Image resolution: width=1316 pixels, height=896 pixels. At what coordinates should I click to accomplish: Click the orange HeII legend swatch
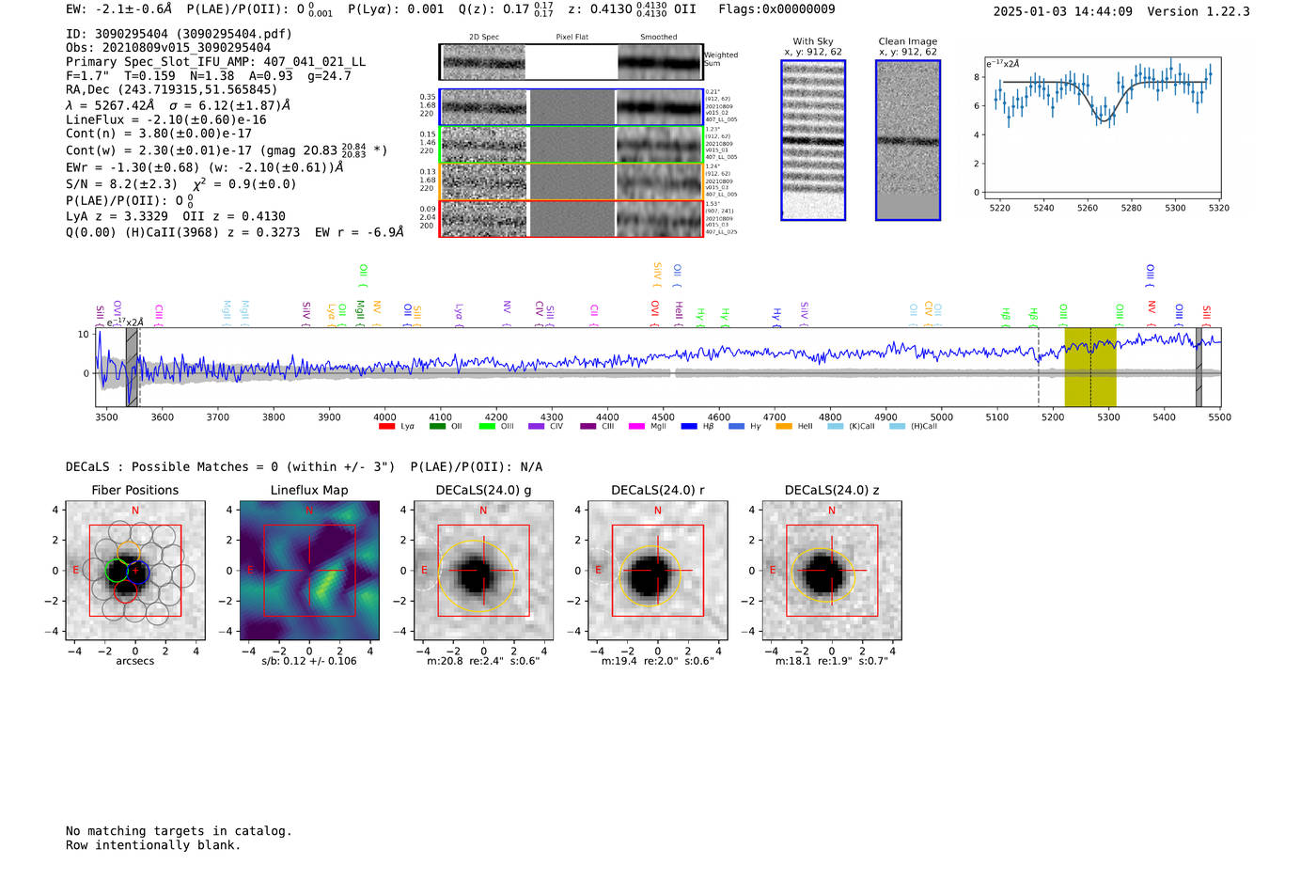click(x=784, y=426)
